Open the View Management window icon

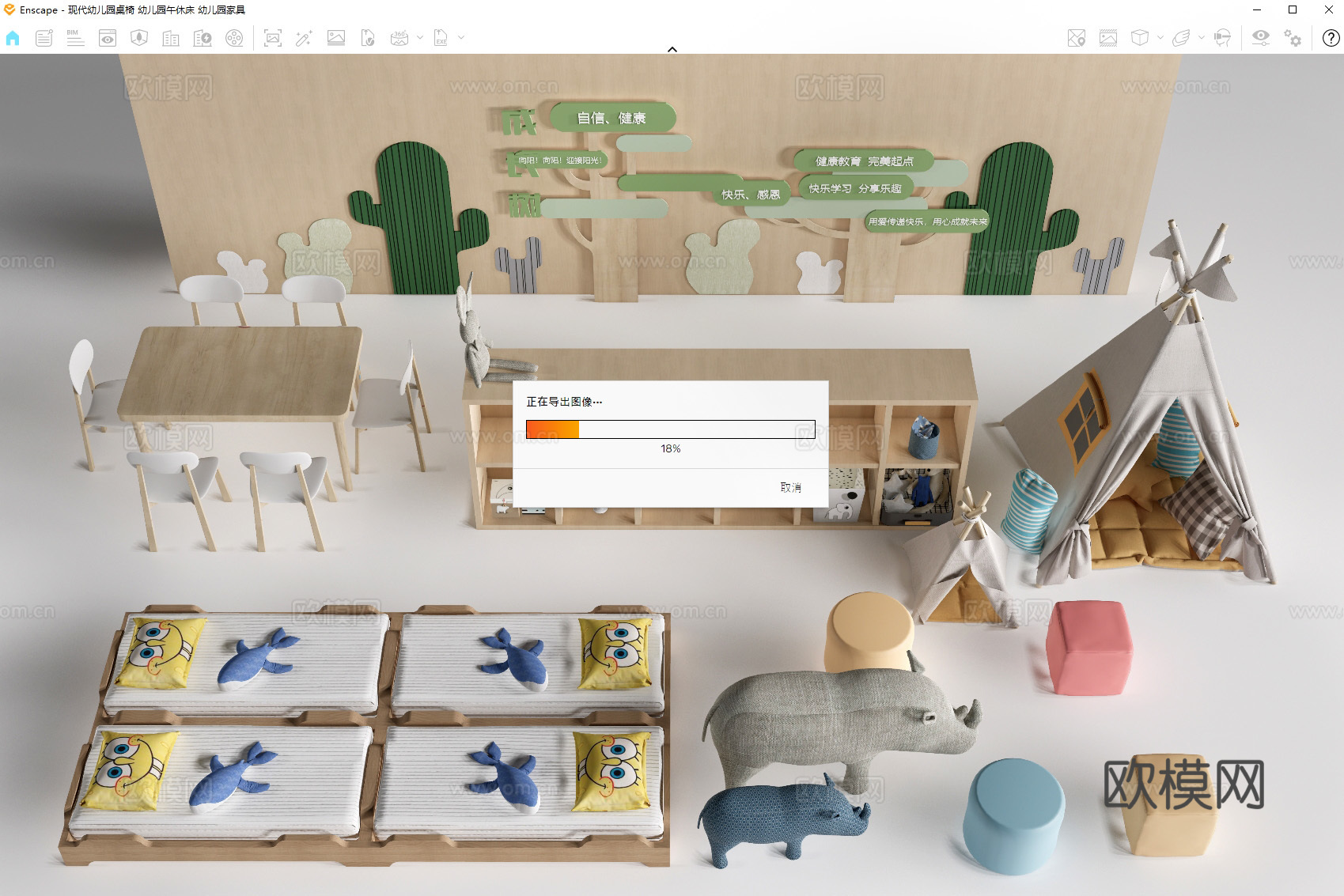tap(108, 38)
